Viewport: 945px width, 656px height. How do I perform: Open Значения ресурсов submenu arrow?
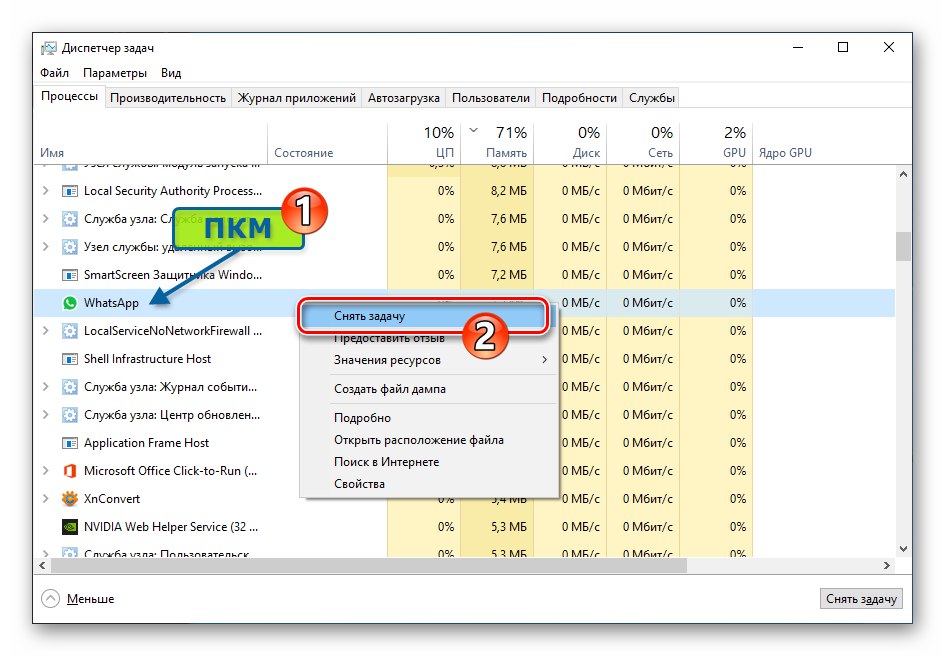coord(544,360)
